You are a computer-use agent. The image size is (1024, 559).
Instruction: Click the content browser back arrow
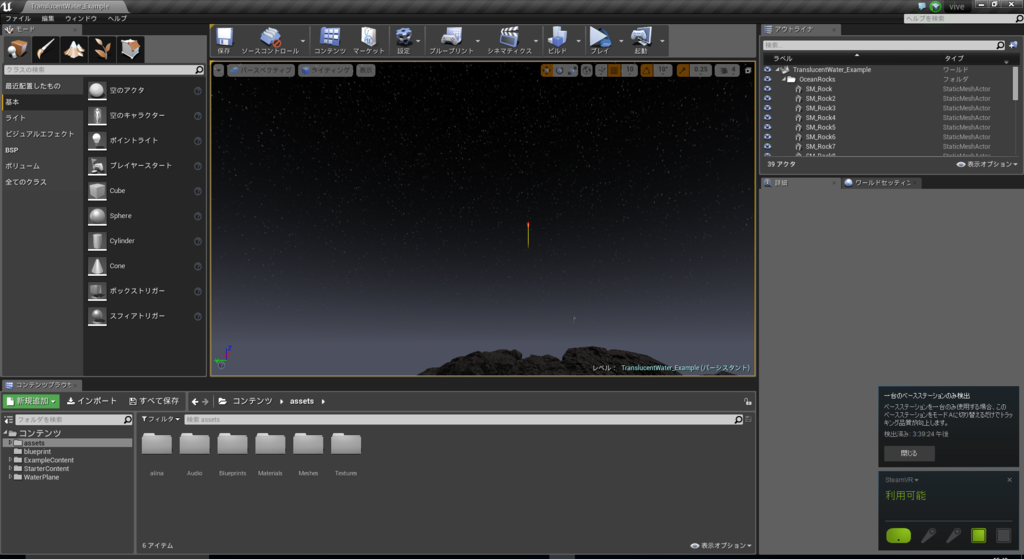click(x=195, y=402)
